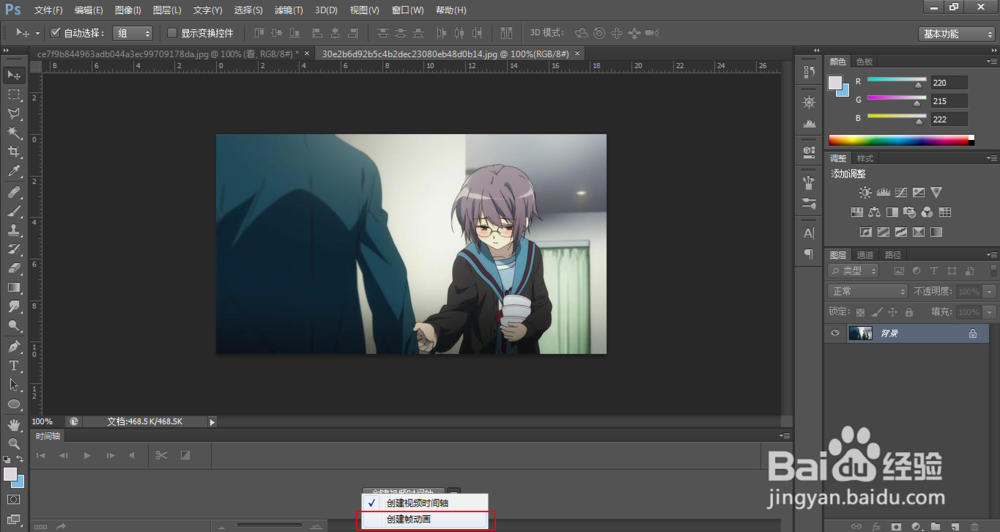Open the 正常 blend mode dropdown
Screen dimensions: 1000x532
pos(867,292)
